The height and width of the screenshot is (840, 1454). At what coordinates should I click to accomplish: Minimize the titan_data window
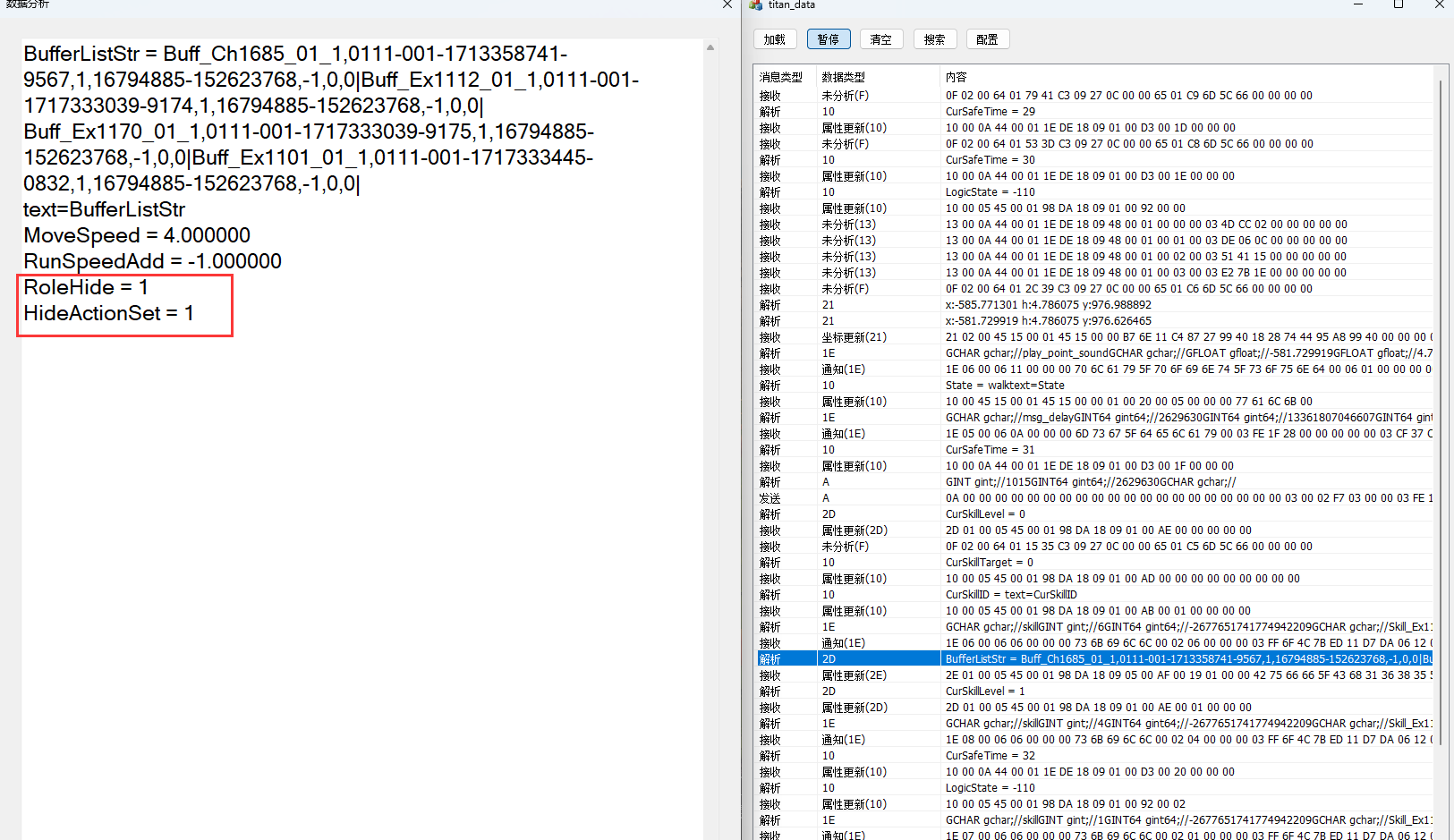pyautogui.click(x=1358, y=4)
